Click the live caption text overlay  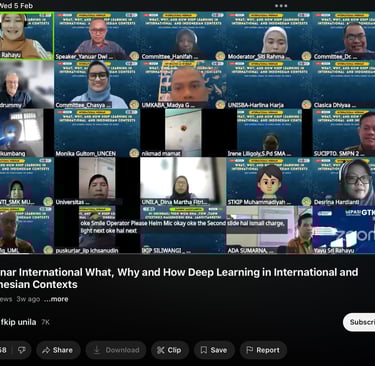tap(183, 227)
